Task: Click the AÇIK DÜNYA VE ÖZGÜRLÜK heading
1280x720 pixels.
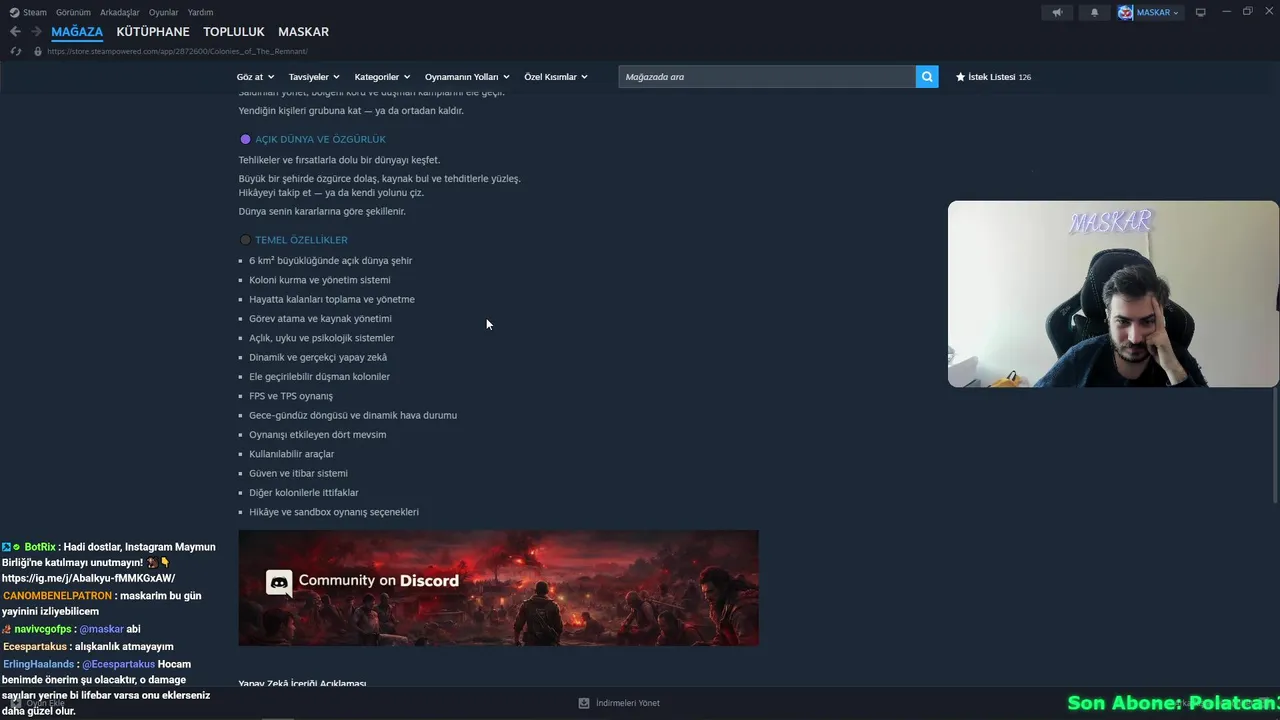Action: (x=320, y=139)
